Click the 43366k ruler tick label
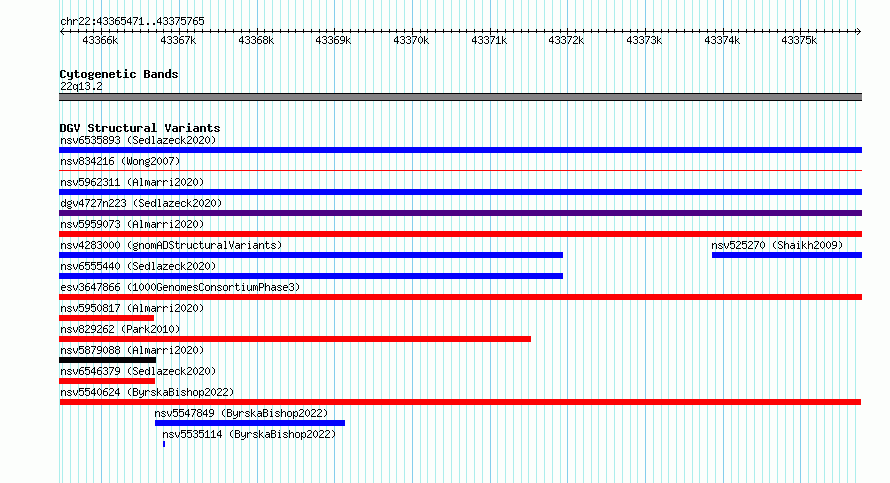Viewport: 890px width, 483px height. tap(100, 41)
